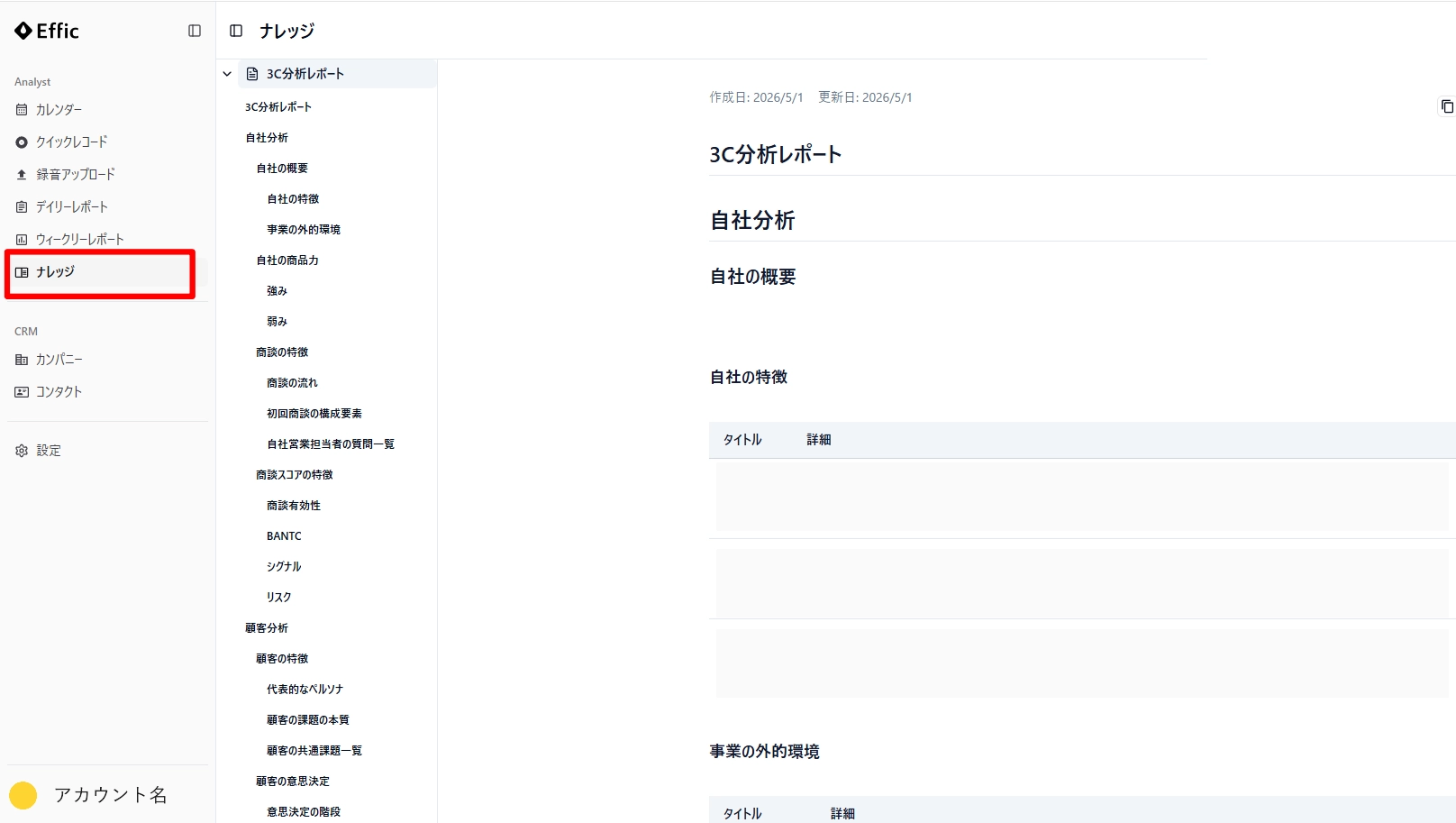The width and height of the screenshot is (1456, 823).
Task: Click the upload icon beside 録音アップロード
Action: coord(22,175)
